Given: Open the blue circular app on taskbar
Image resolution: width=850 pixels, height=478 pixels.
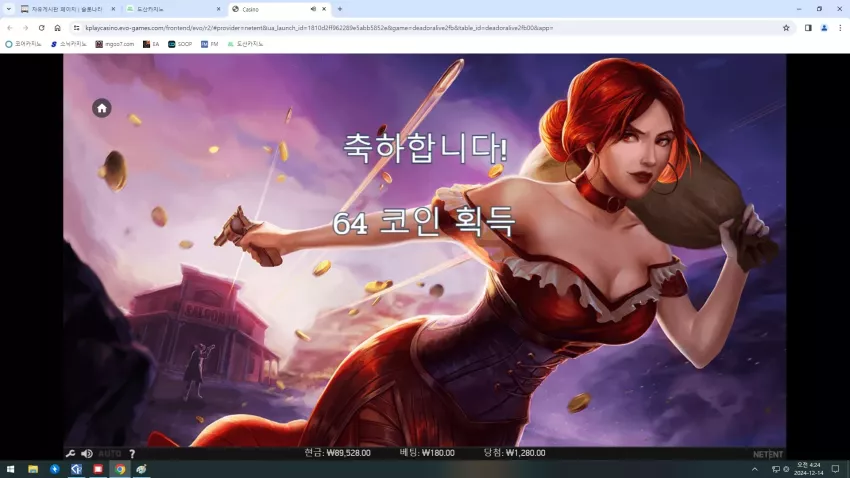Looking at the screenshot, I should tap(55, 469).
